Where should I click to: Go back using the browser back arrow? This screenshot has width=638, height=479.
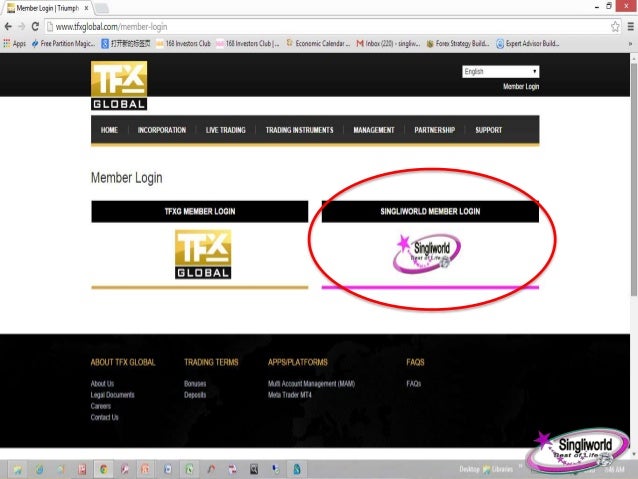[x=8, y=26]
